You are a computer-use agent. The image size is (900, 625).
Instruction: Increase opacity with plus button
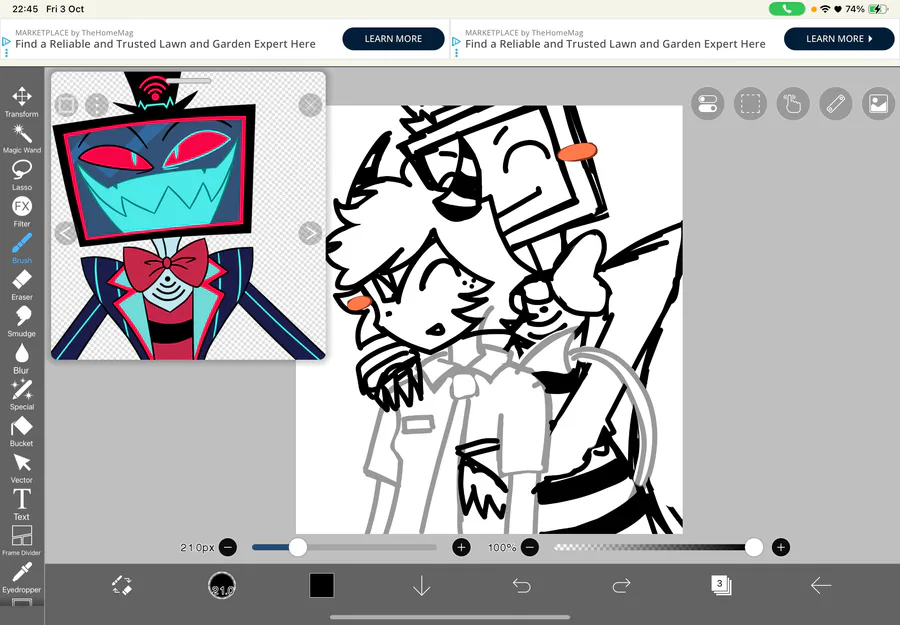tap(781, 548)
